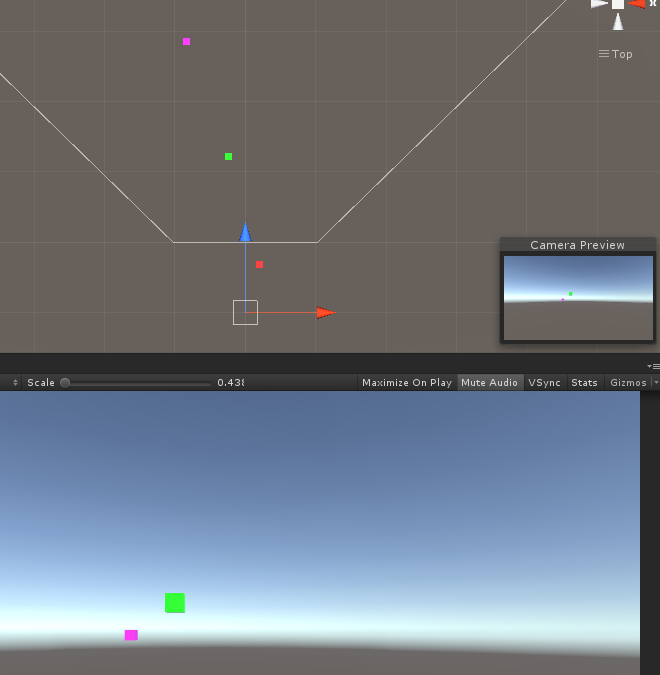The height and width of the screenshot is (675, 660).
Task: Open the Game panel options menu
Action: coord(654,366)
